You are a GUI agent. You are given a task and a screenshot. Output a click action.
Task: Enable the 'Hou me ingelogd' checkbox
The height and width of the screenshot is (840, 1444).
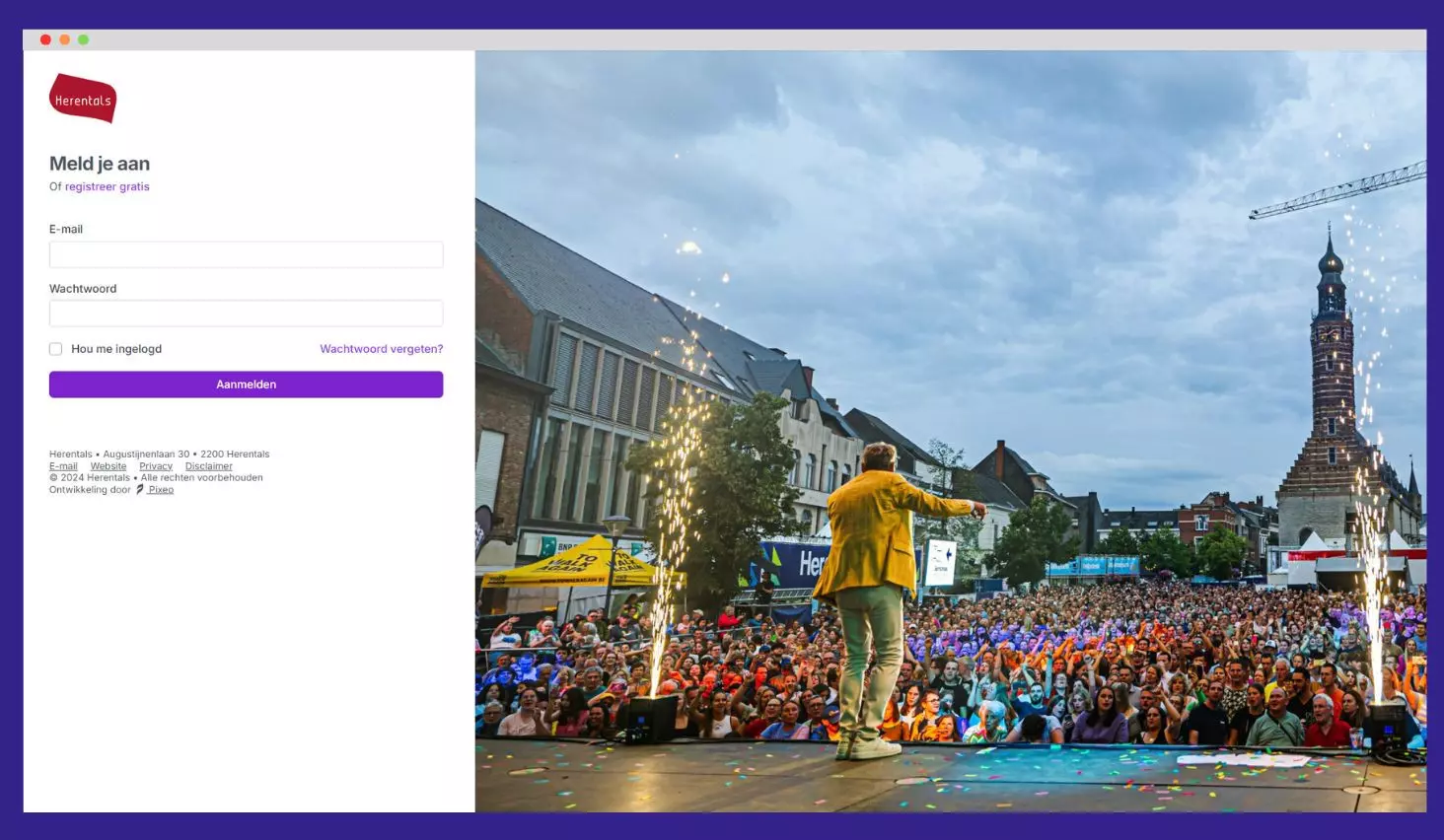(56, 349)
